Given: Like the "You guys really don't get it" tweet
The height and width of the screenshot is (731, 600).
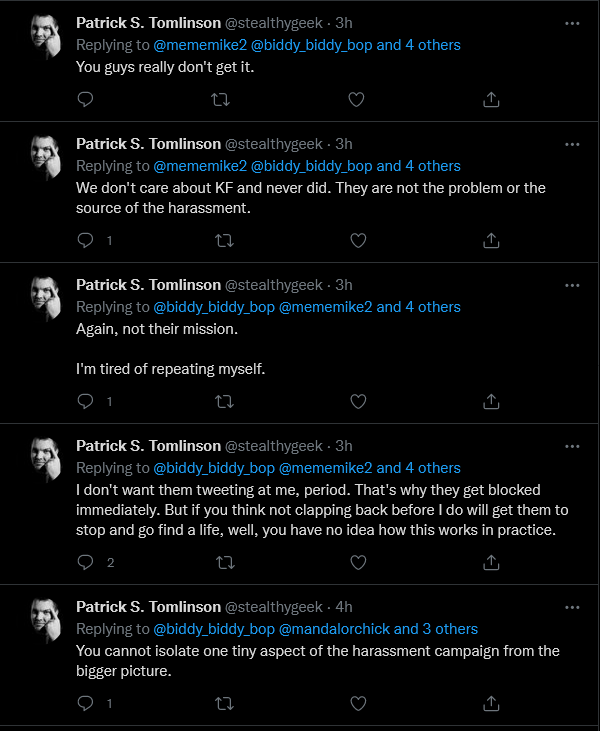Looking at the screenshot, I should pos(356,99).
